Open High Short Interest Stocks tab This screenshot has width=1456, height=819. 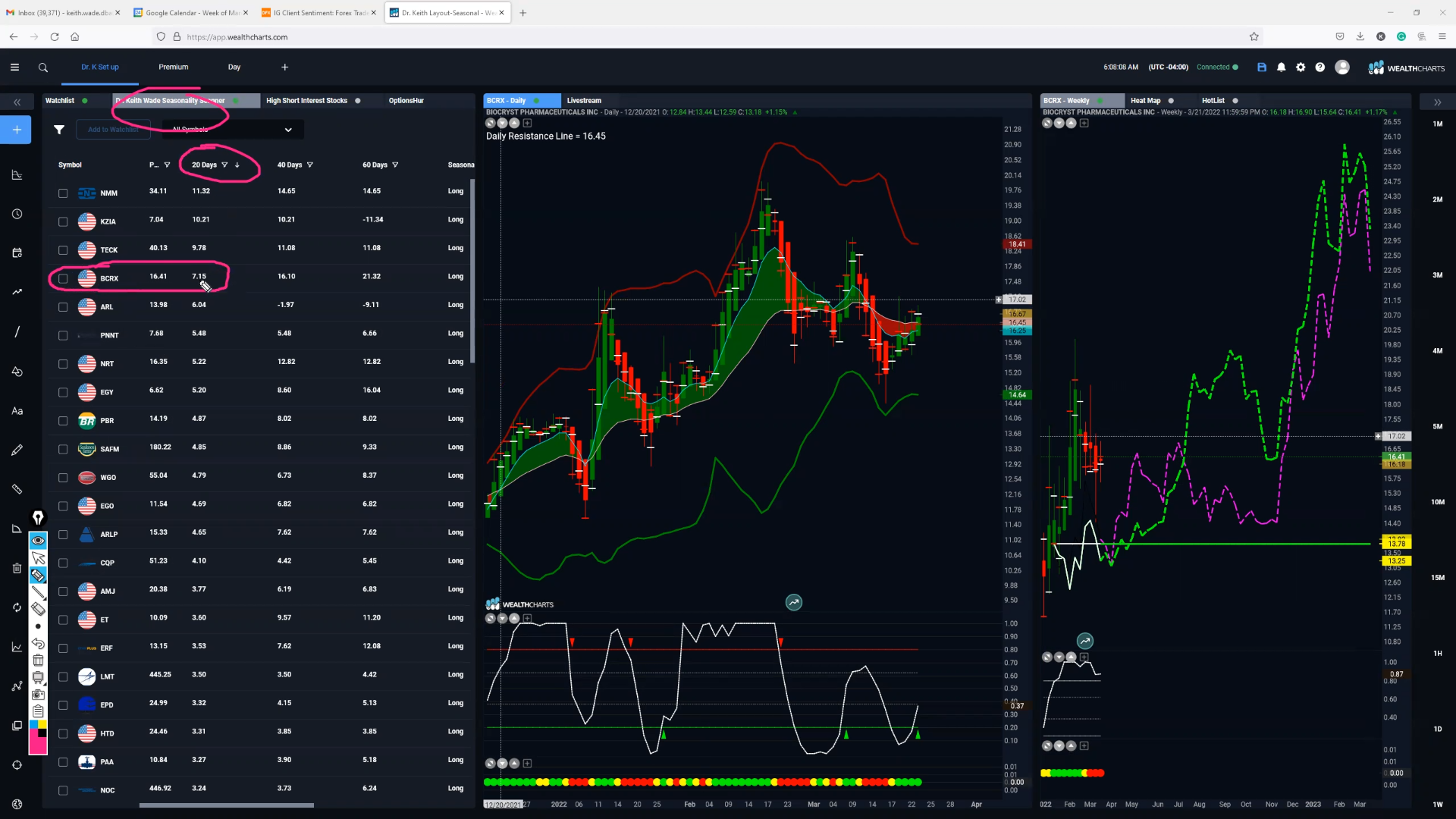(x=306, y=101)
